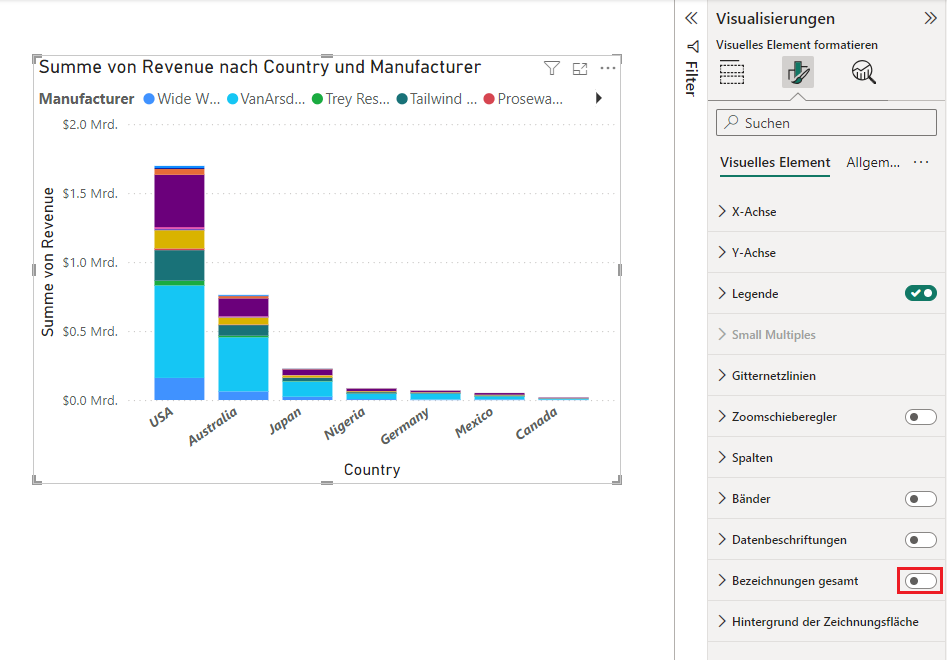Screen dimensions: 947x660
Task: Expand the X-Achse section
Action: (754, 212)
